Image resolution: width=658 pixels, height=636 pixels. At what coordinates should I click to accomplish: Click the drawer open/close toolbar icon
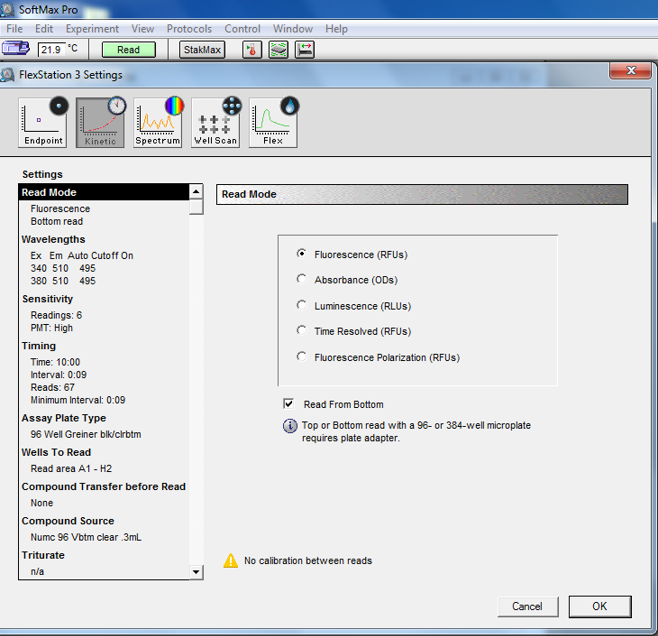(305, 50)
